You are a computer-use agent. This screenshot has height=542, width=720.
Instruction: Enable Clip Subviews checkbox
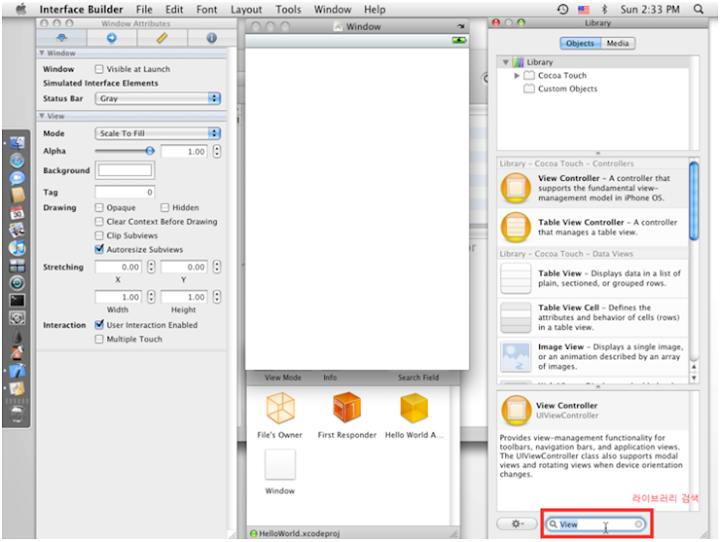[99, 236]
